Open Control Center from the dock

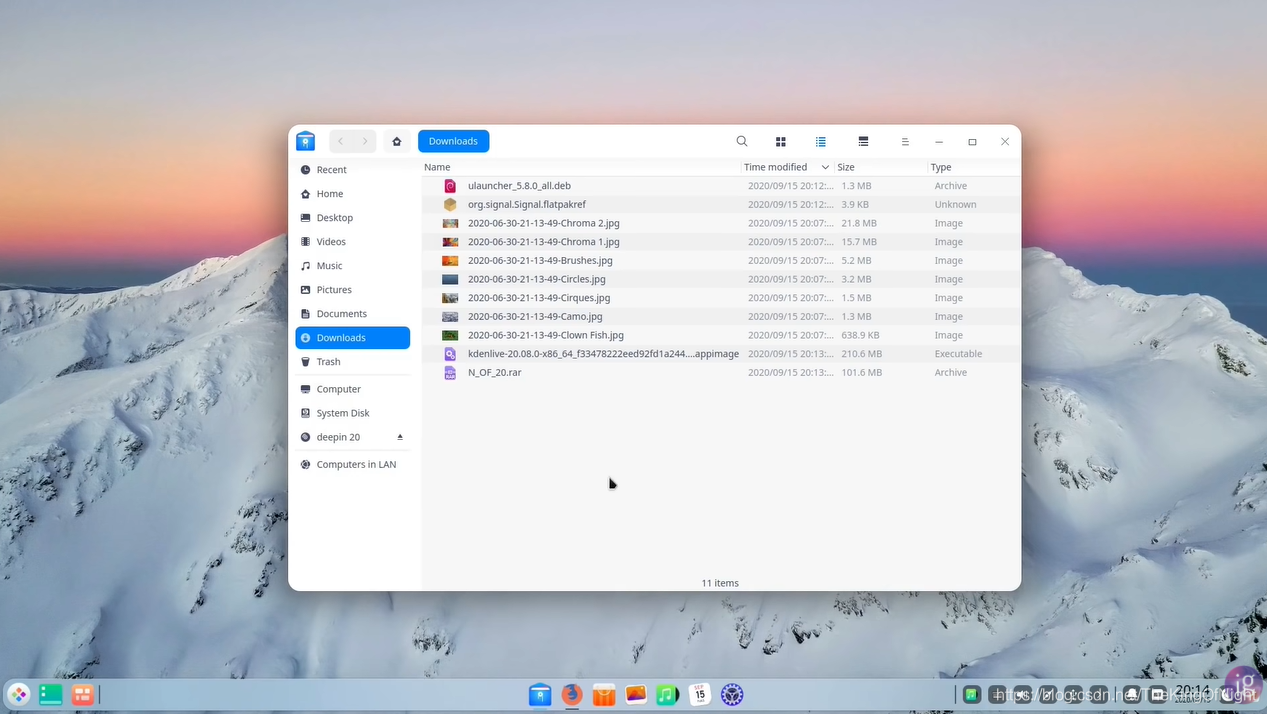point(732,694)
